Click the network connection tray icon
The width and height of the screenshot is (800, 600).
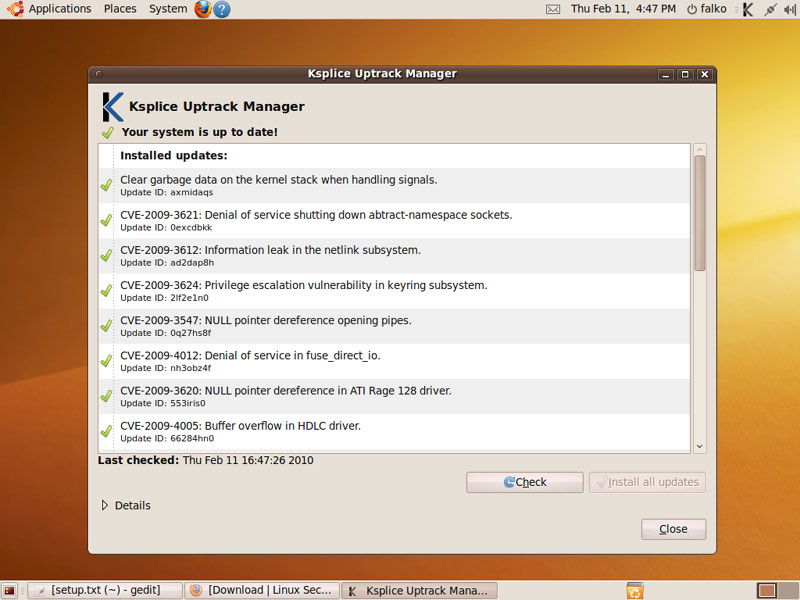(769, 9)
